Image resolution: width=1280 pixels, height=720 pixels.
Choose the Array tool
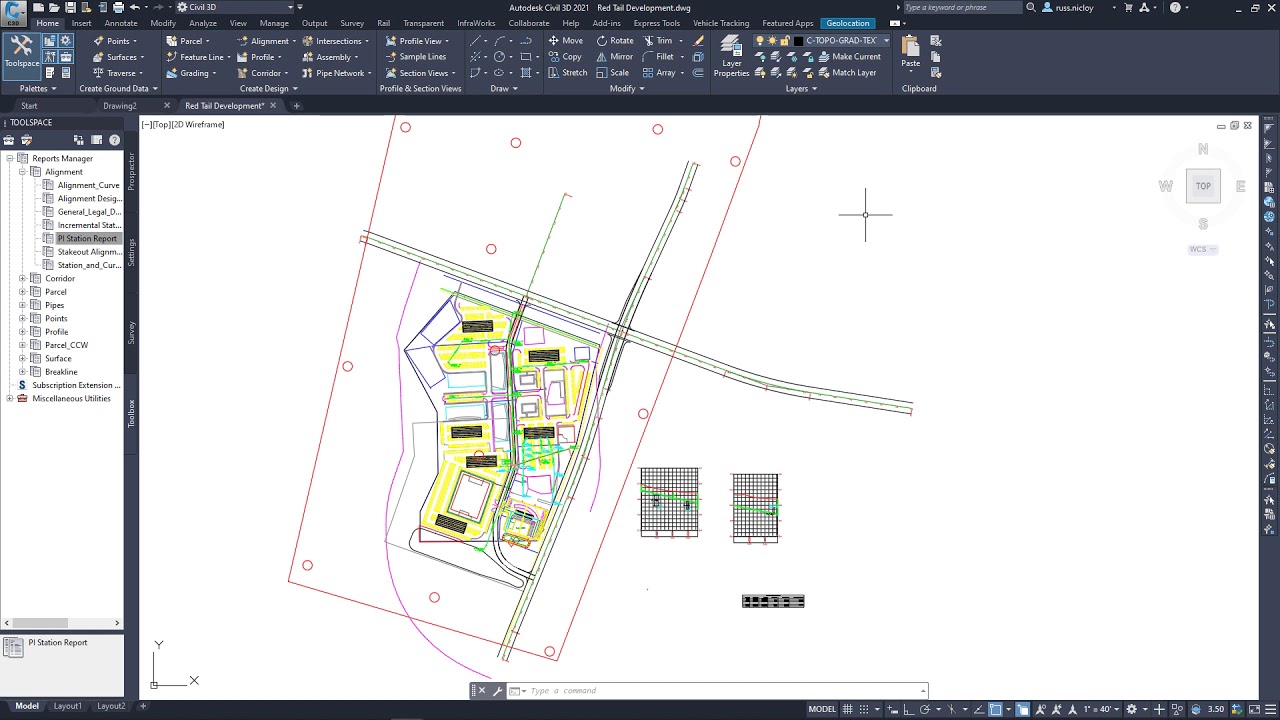tap(659, 73)
